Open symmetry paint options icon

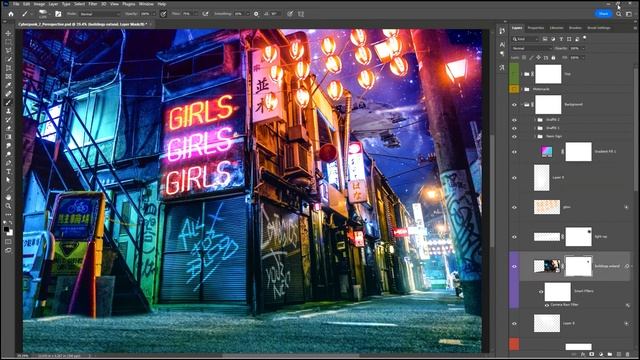(301, 14)
